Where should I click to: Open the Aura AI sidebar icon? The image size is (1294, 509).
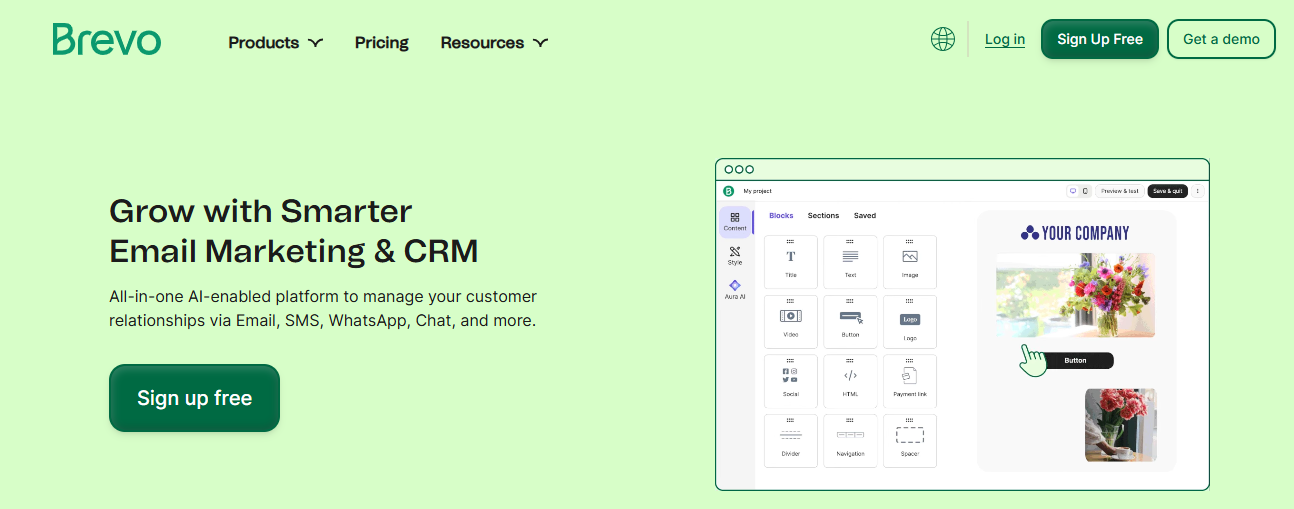[735, 290]
